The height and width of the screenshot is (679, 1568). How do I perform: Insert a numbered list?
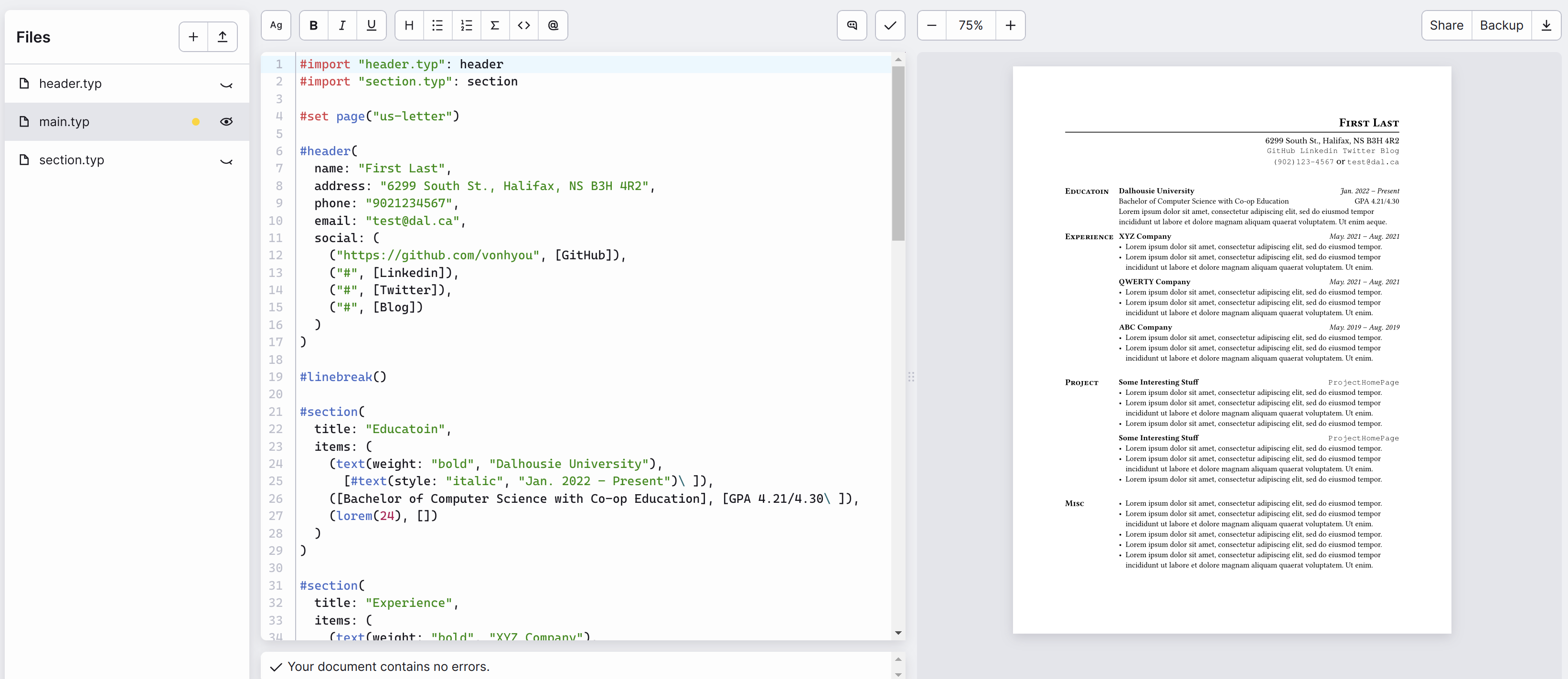tap(466, 26)
